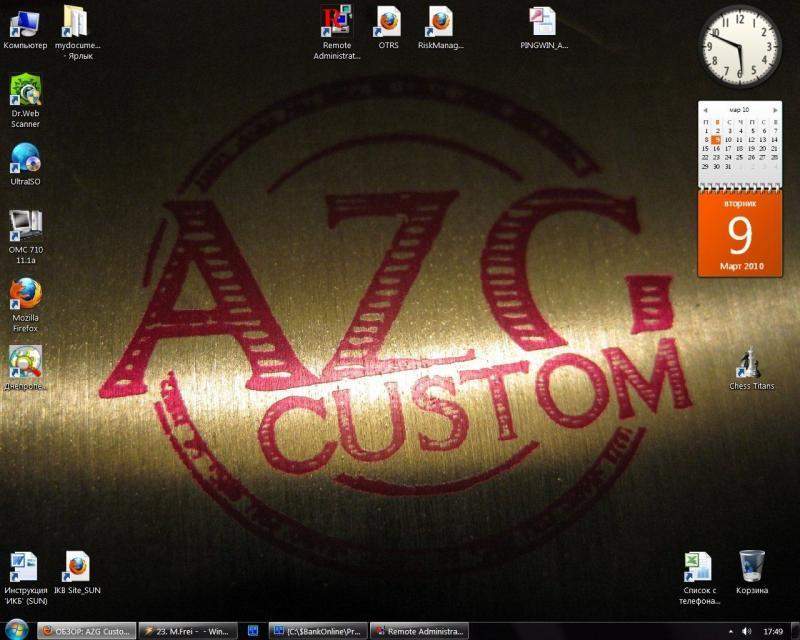Select day 20 in calendar gadget

[x=763, y=149]
